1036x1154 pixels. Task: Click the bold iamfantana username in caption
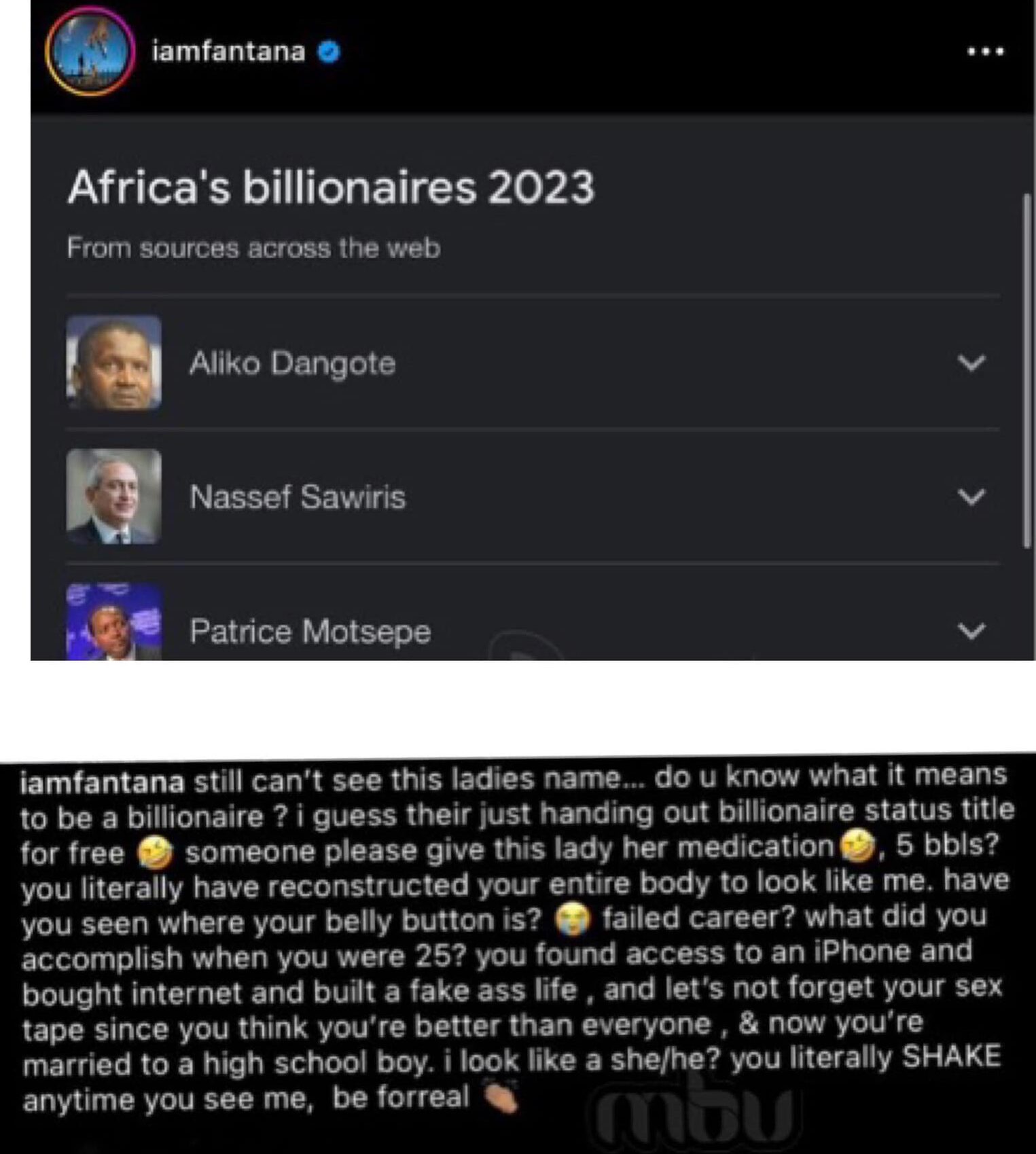(x=103, y=782)
